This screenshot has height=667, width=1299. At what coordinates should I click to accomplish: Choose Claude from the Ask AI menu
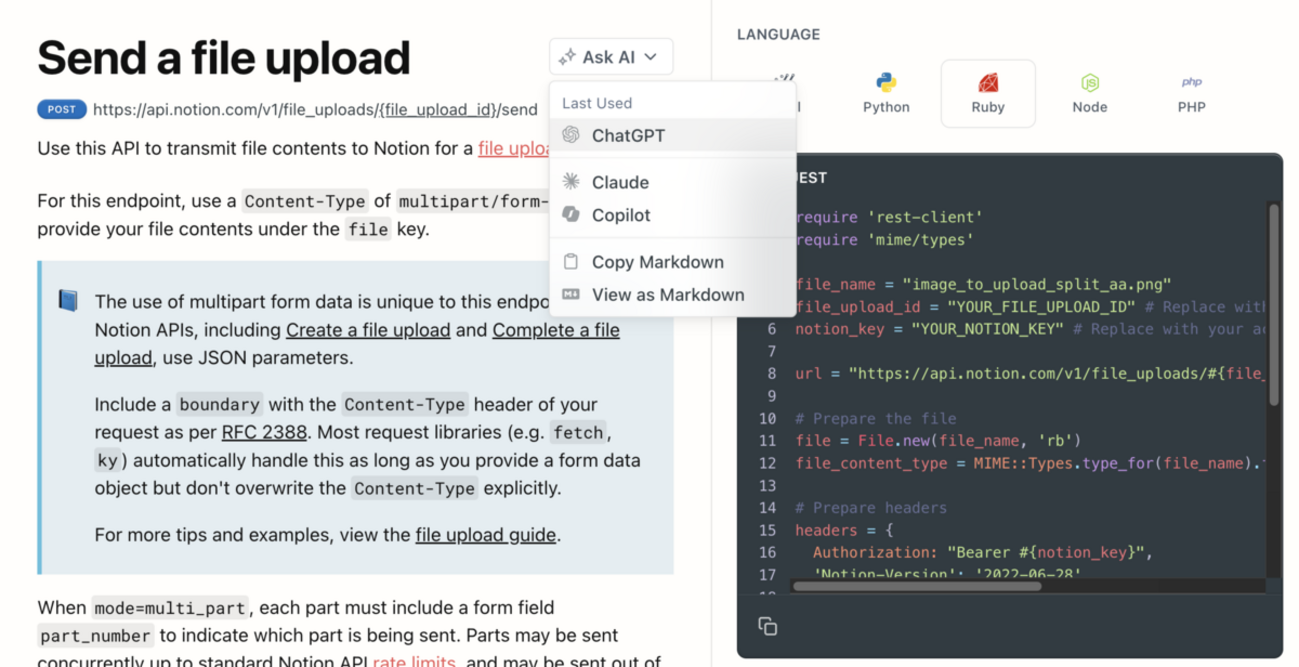pyautogui.click(x=672, y=182)
